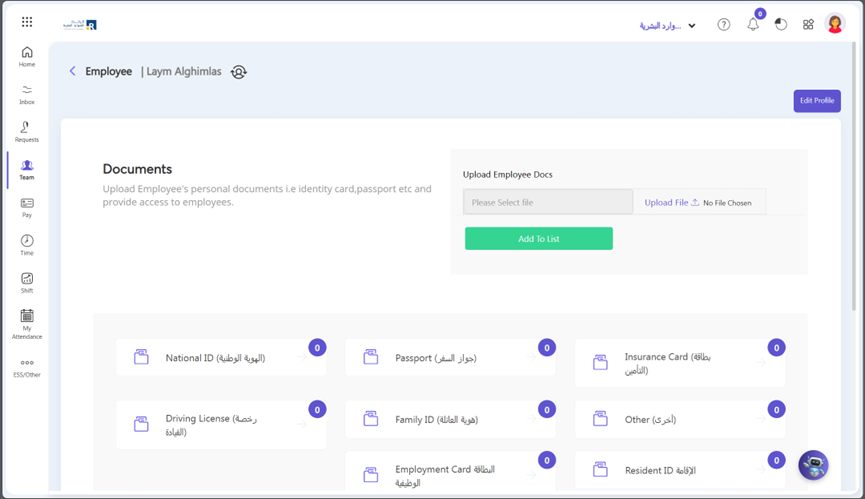
Task: Open the ESS/Other more menu
Action: coord(27,368)
